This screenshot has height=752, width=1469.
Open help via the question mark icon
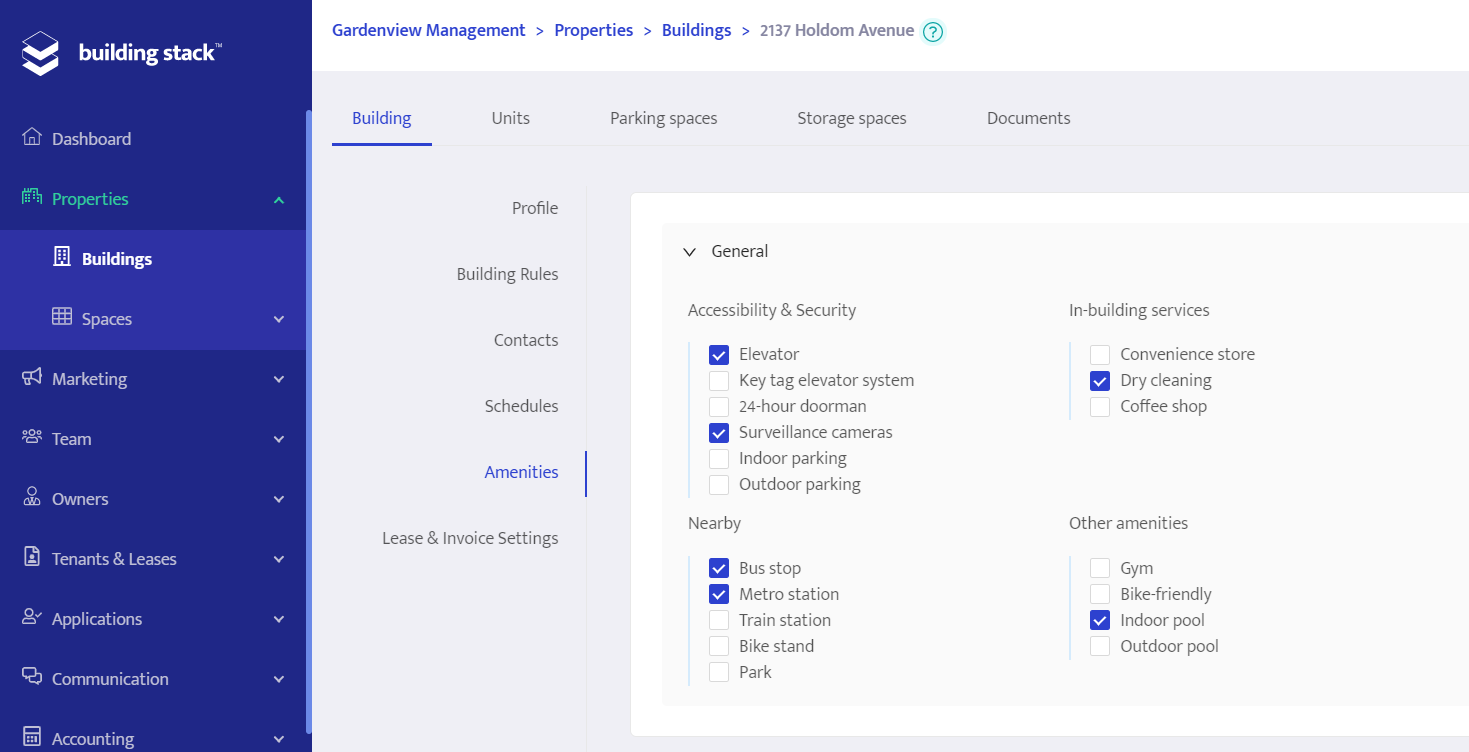click(932, 32)
